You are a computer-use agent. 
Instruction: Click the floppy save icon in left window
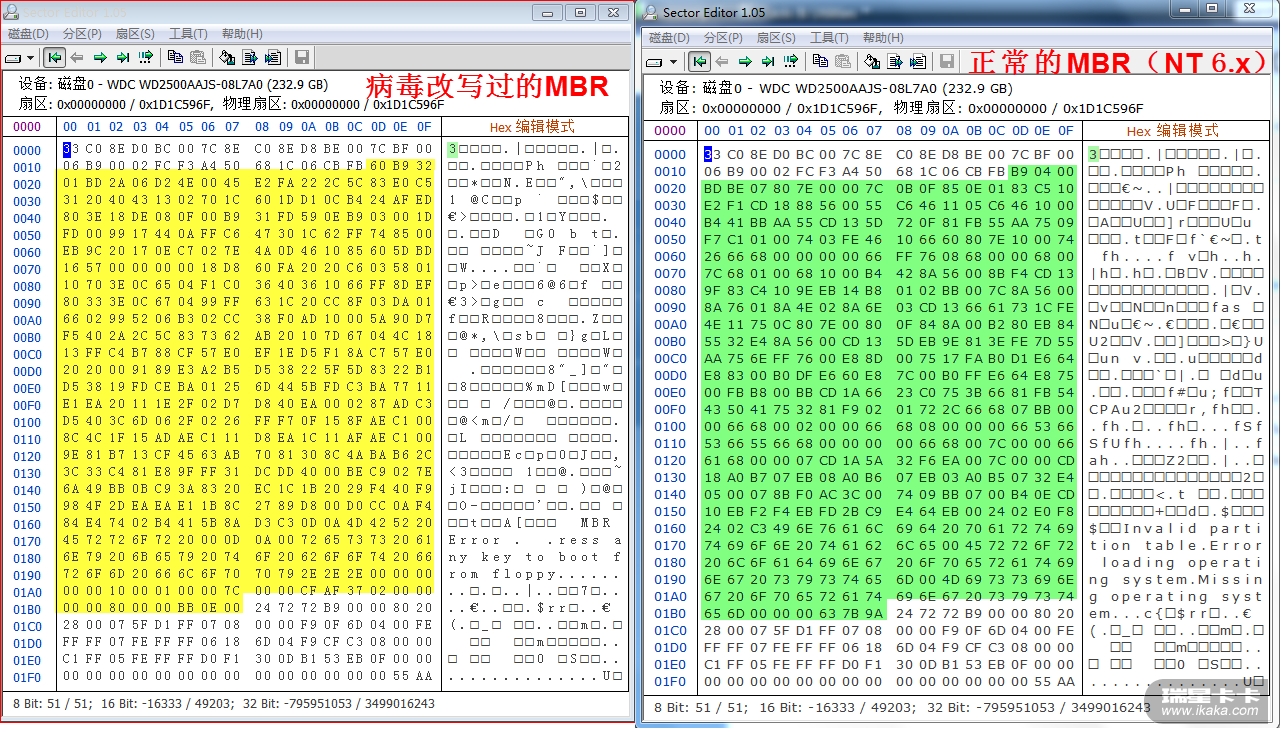coord(302,58)
